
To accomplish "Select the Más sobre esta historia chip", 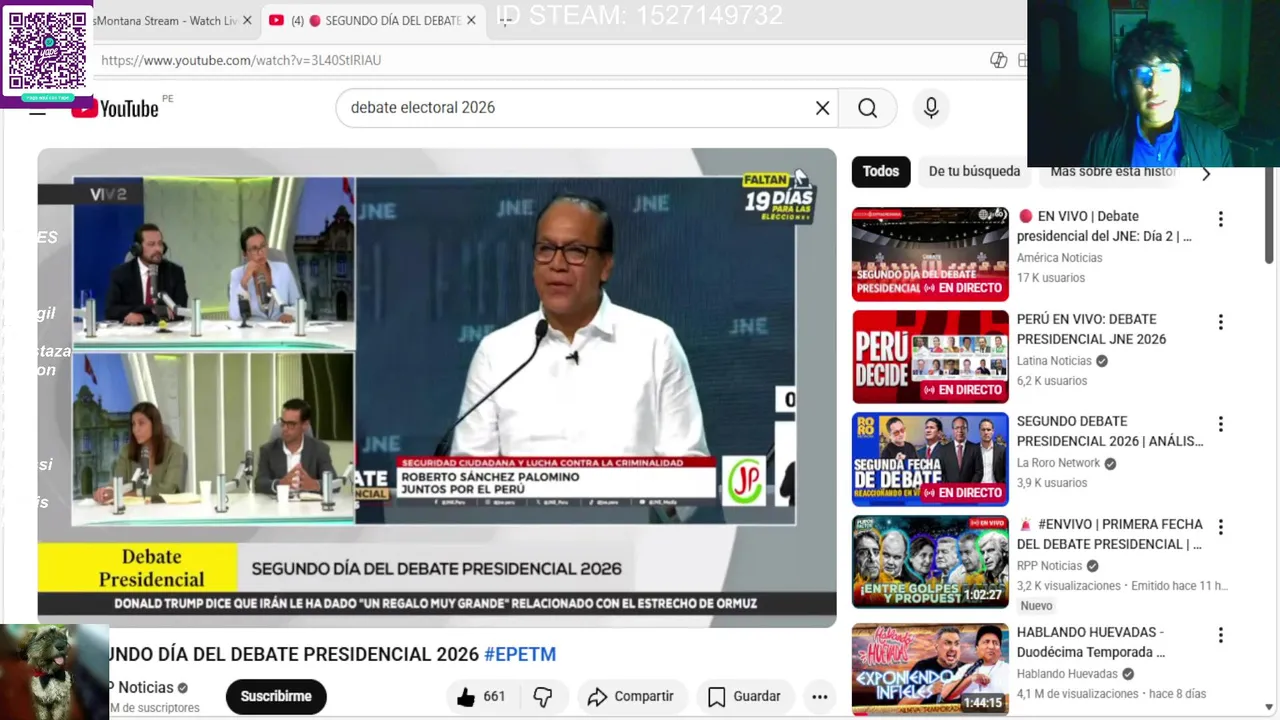I will point(1113,171).
